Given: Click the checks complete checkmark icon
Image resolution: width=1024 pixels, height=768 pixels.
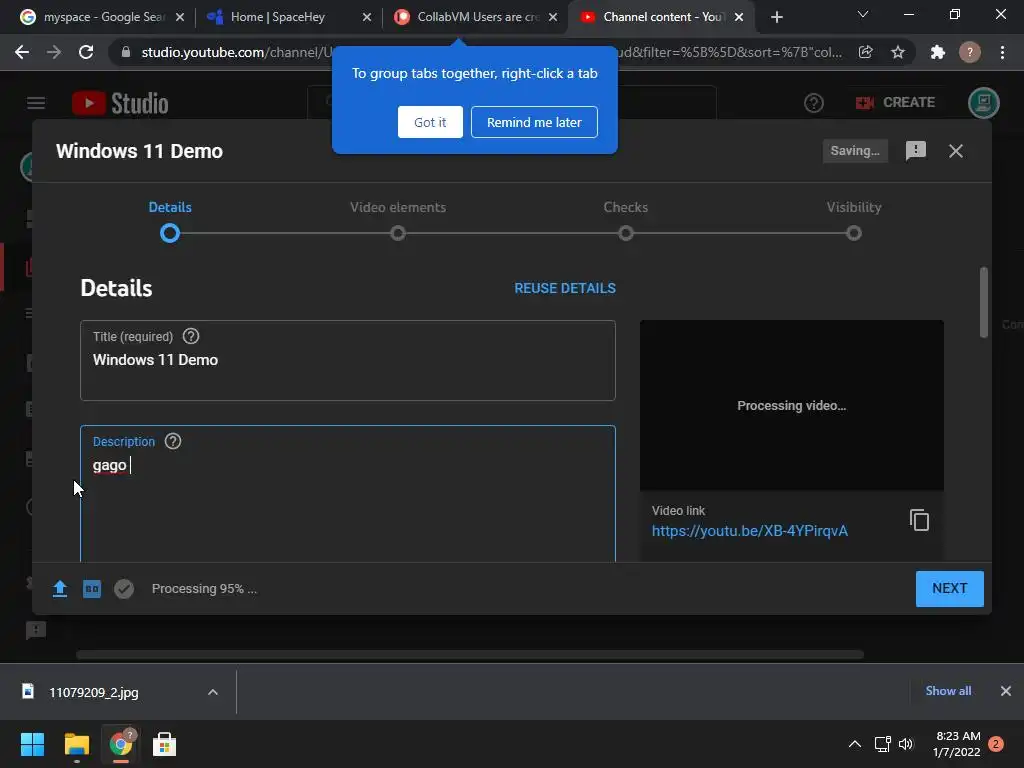Looking at the screenshot, I should coord(124,589).
